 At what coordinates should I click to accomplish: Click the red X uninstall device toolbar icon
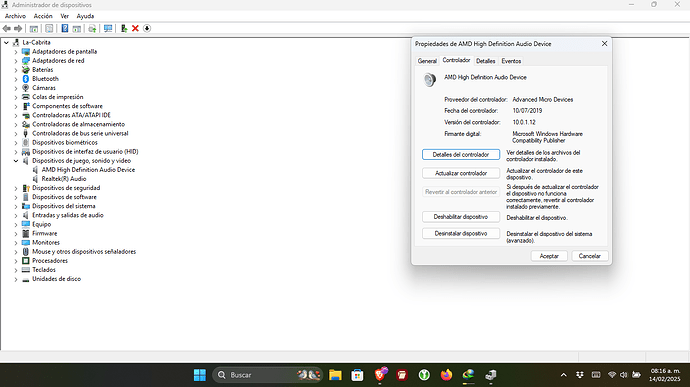pyautogui.click(x=135, y=28)
